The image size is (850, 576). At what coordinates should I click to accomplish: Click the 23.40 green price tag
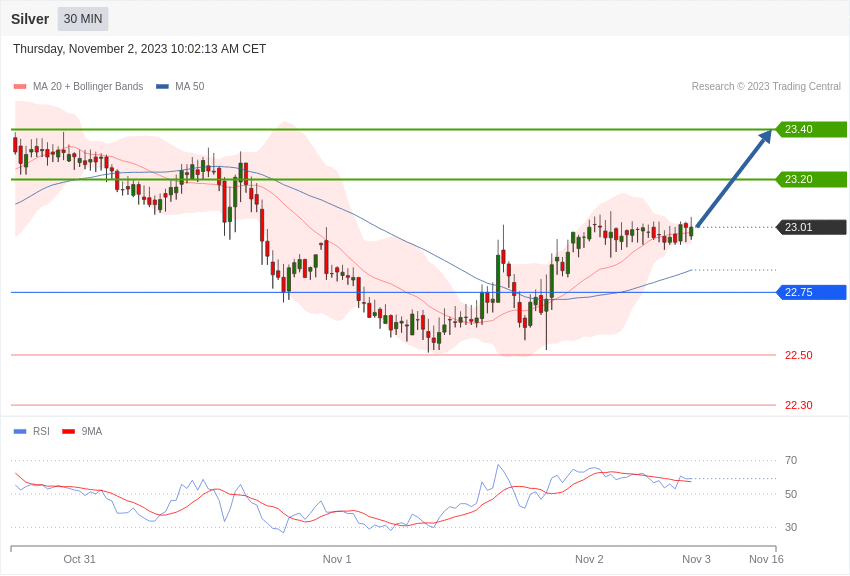tap(811, 130)
